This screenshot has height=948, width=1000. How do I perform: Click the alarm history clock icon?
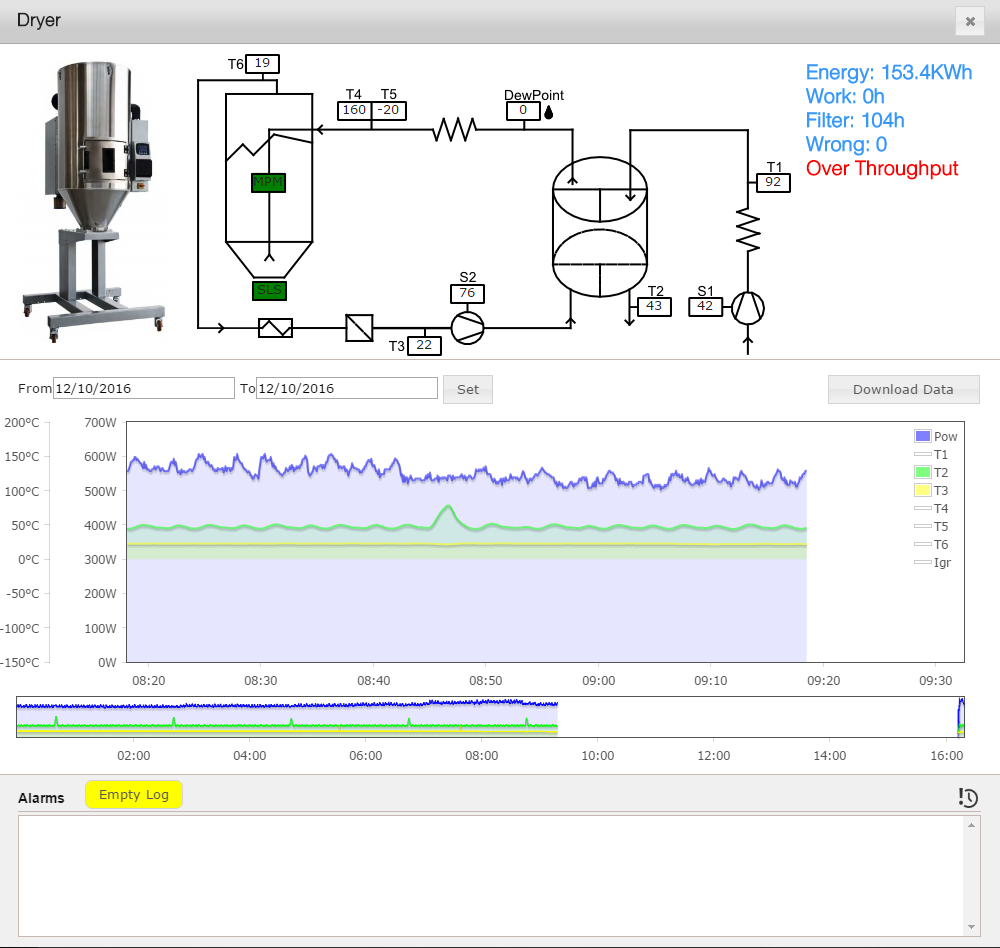[x=967, y=797]
